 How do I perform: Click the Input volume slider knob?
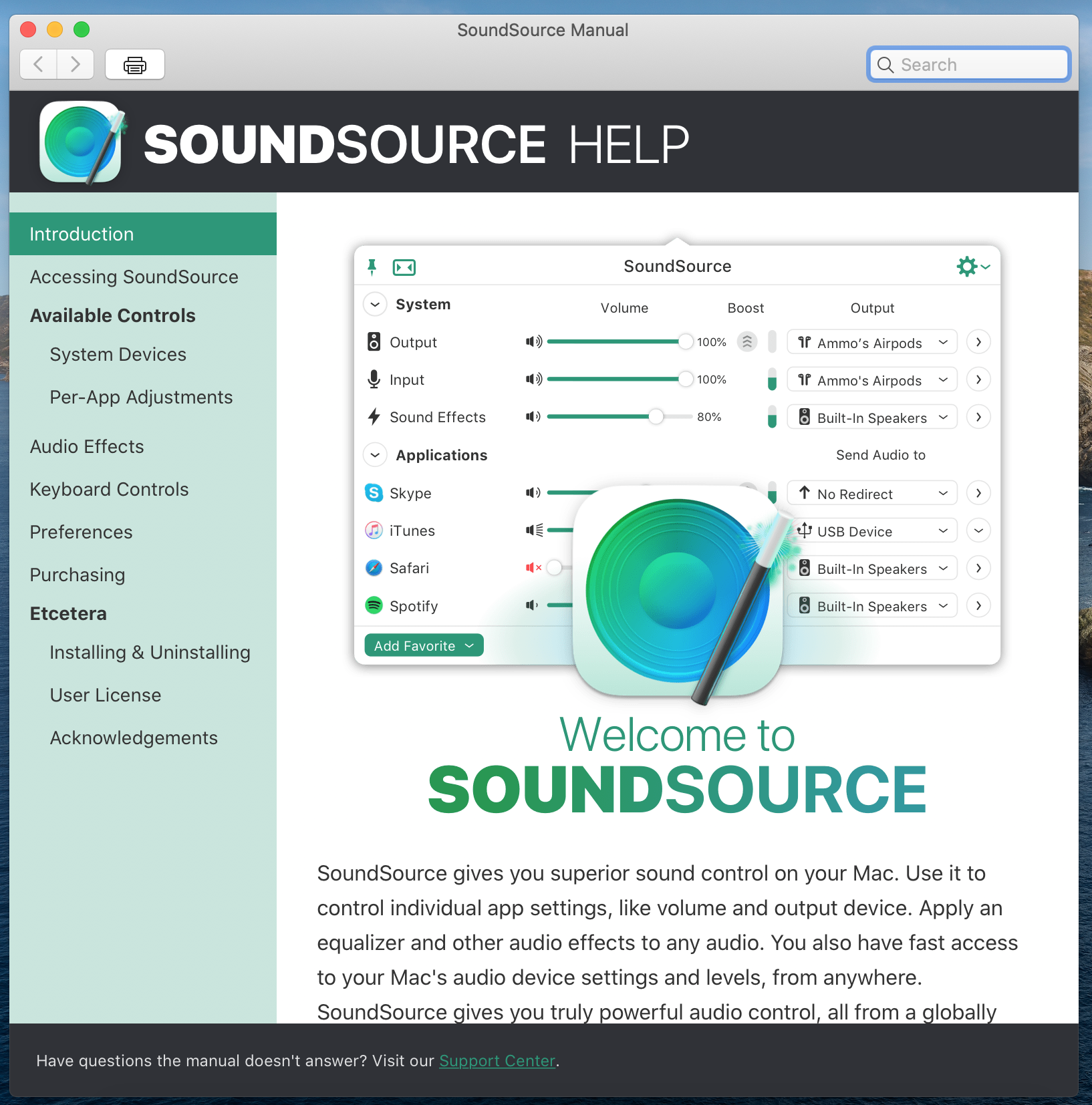point(686,379)
